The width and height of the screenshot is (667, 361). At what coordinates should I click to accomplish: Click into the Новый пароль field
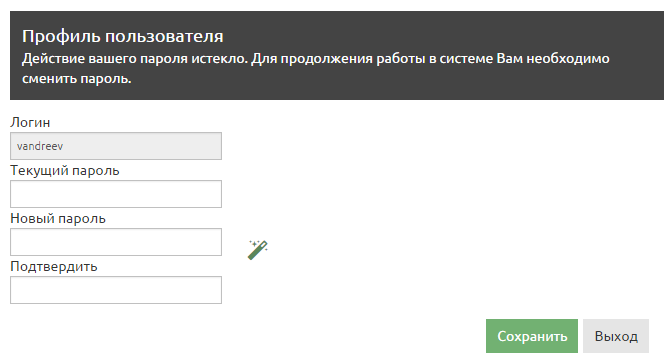[116, 242]
